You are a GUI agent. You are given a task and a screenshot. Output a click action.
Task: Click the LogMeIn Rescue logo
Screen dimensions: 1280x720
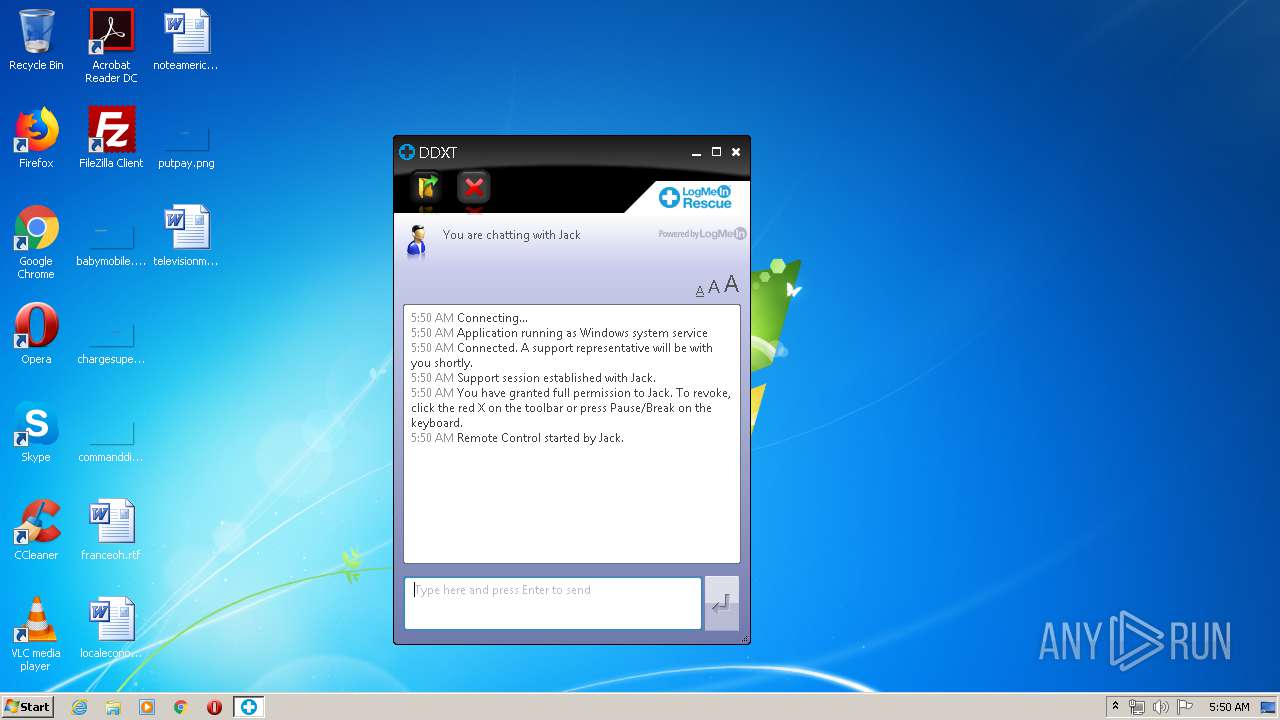(695, 197)
